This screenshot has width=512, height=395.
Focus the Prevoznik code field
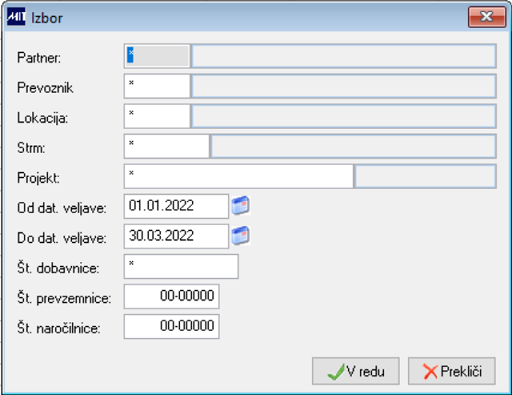click(x=157, y=86)
